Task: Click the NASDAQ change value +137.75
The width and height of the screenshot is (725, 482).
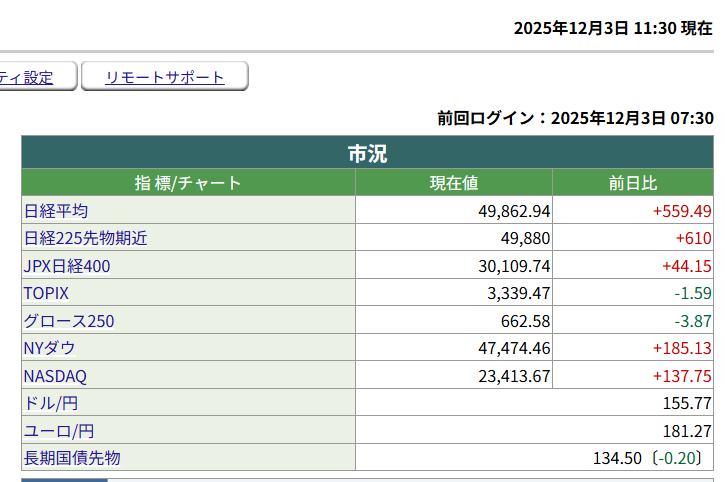Action: (x=681, y=376)
